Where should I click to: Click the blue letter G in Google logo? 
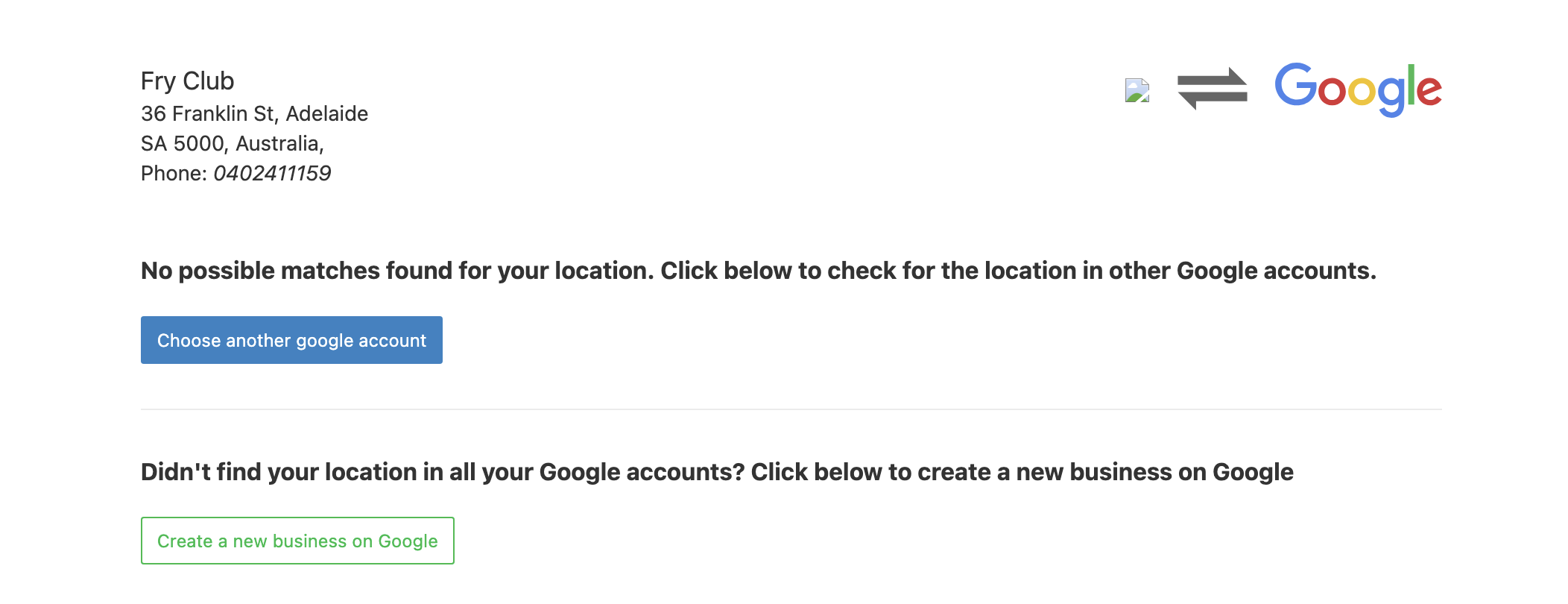1296,84
